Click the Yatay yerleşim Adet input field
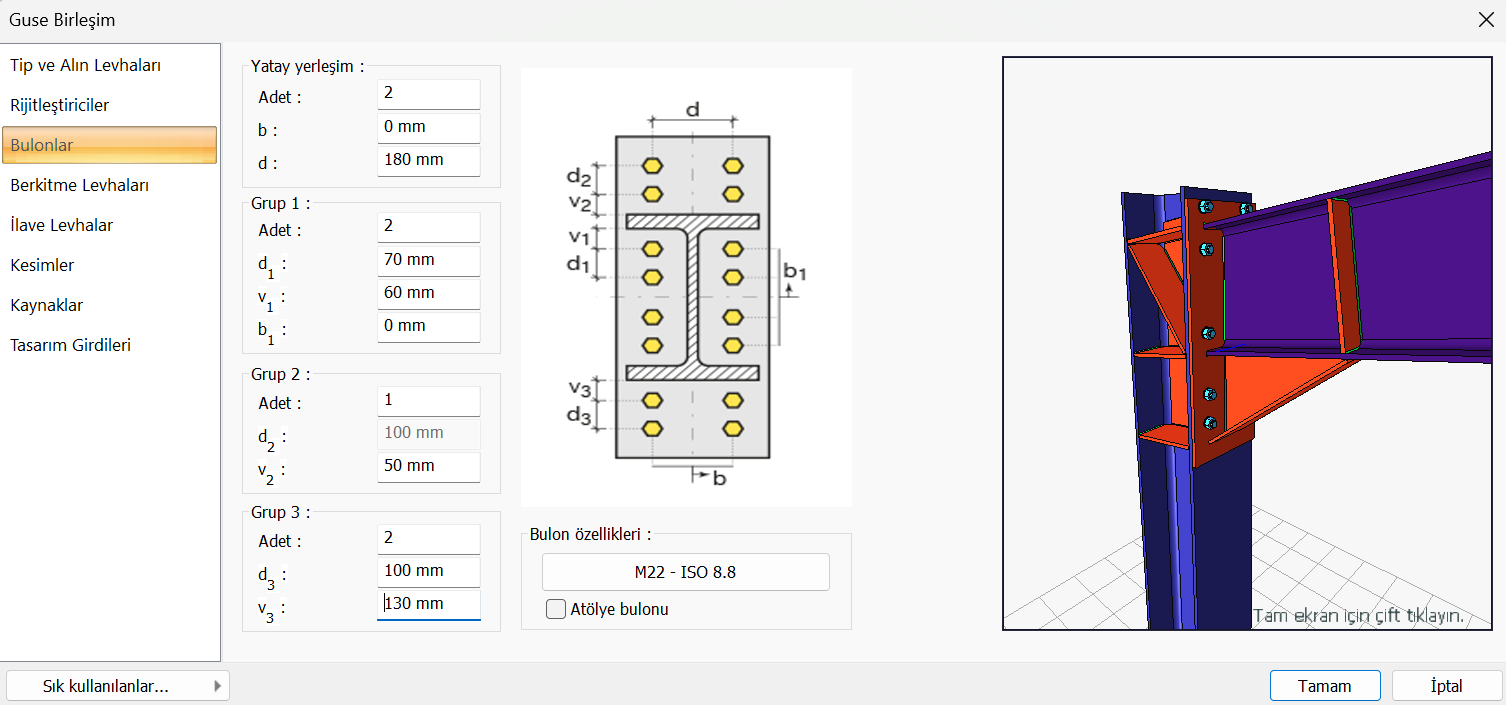1506x705 pixels. click(x=428, y=94)
